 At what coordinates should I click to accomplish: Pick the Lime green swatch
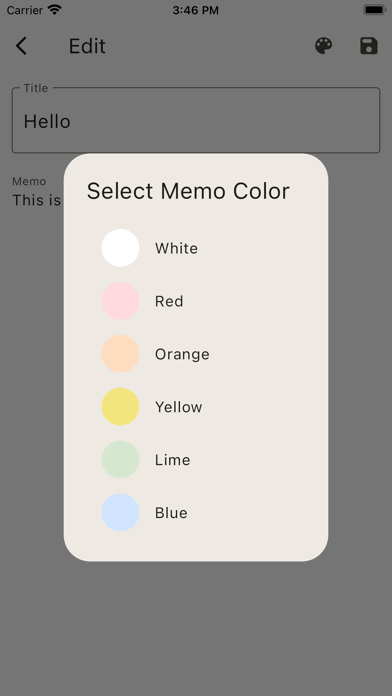point(120,459)
